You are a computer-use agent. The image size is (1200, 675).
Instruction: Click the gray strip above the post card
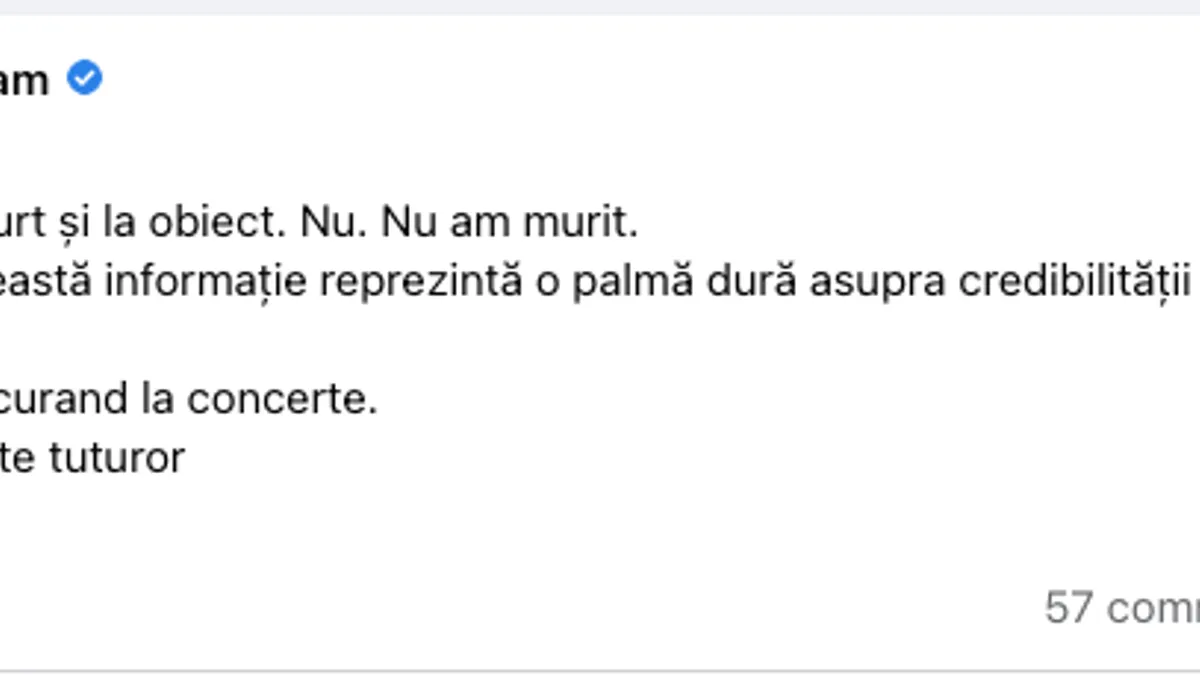tap(600, 7)
